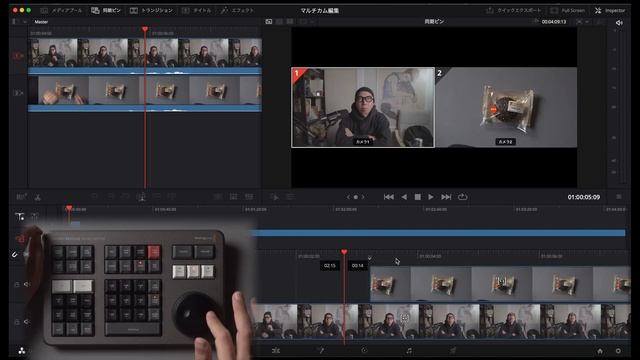This screenshot has width=640, height=360.
Task: Open the Project Manager home icon
Action: coord(600,351)
